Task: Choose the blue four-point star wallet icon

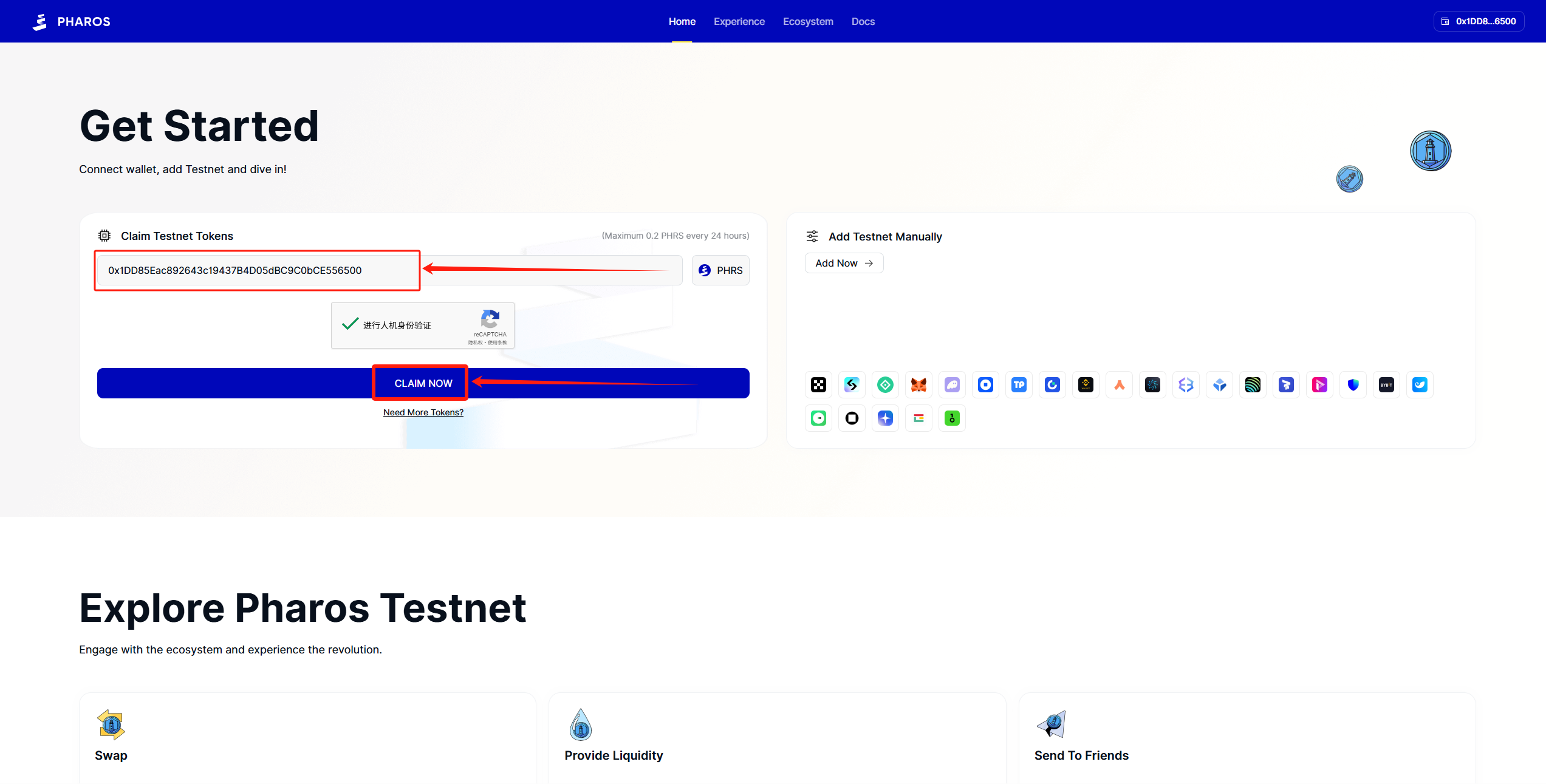Action: pos(885,418)
